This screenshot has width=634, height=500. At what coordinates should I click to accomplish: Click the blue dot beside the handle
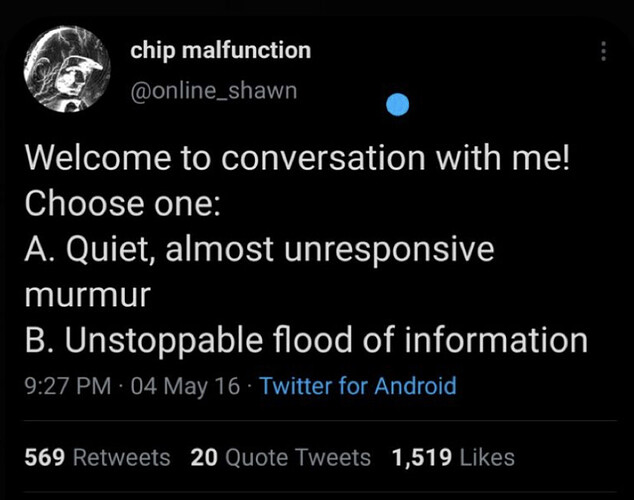[397, 104]
